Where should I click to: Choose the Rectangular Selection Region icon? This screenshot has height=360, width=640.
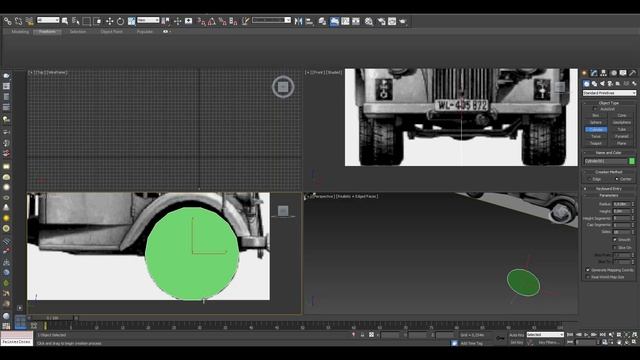point(87,21)
